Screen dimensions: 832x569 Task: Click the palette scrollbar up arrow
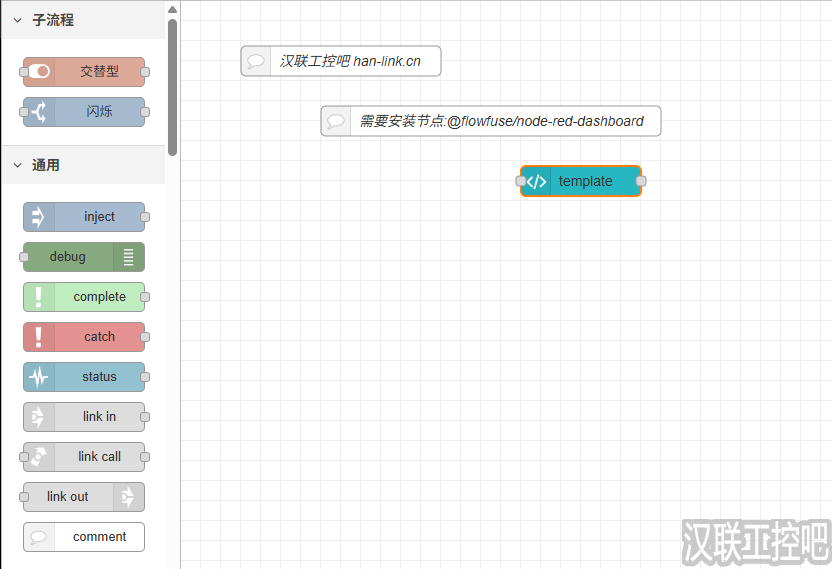tap(172, 9)
